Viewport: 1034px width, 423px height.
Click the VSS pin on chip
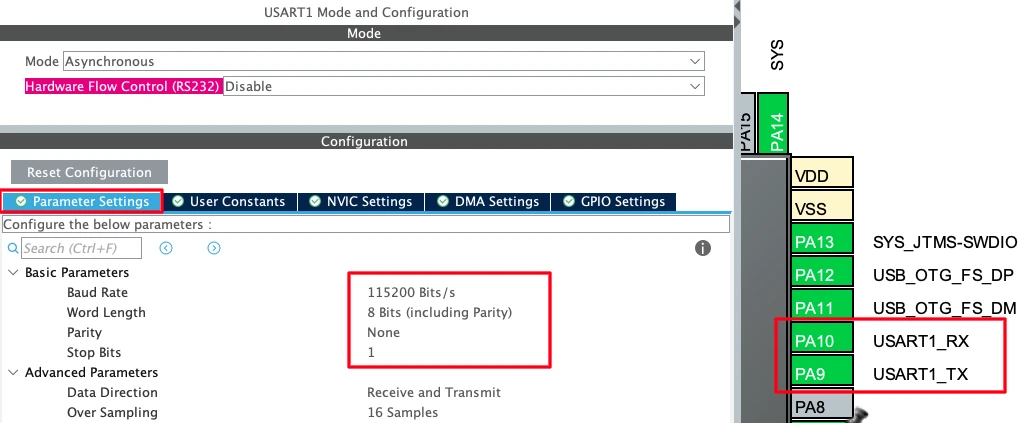(822, 206)
